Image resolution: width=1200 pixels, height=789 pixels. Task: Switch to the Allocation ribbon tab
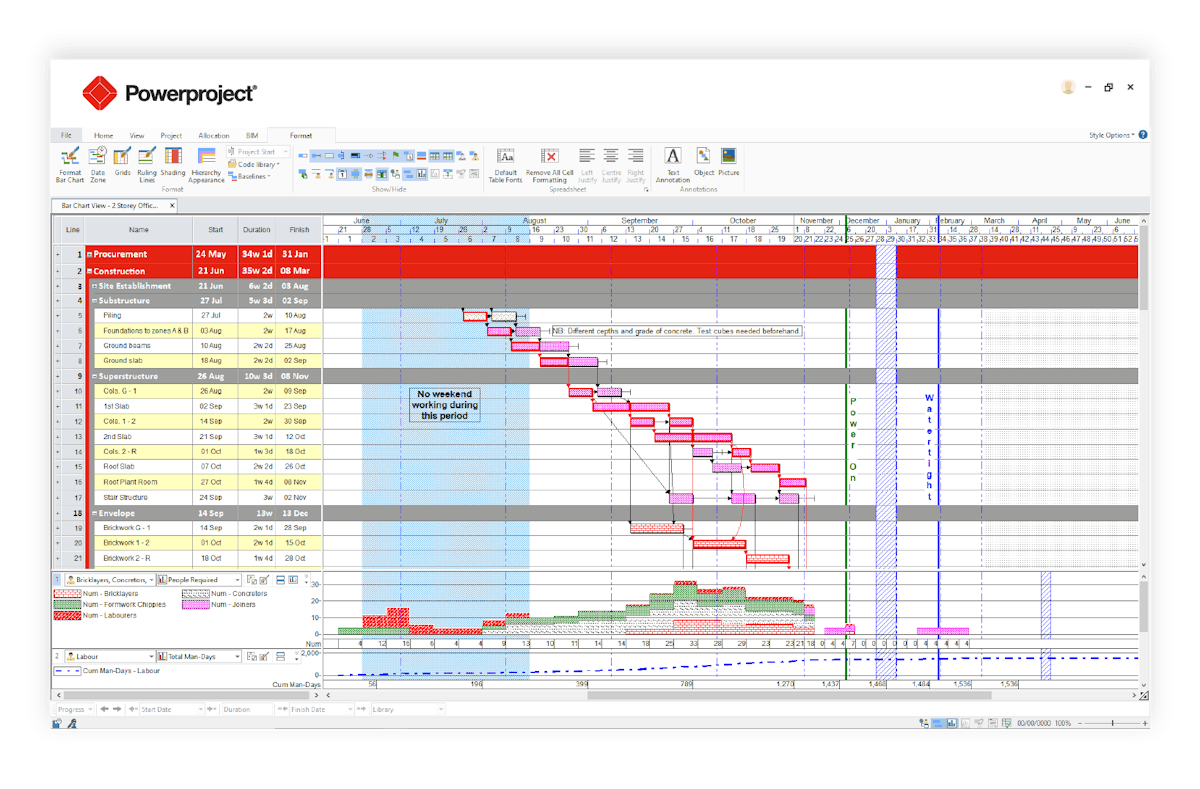pyautogui.click(x=214, y=135)
